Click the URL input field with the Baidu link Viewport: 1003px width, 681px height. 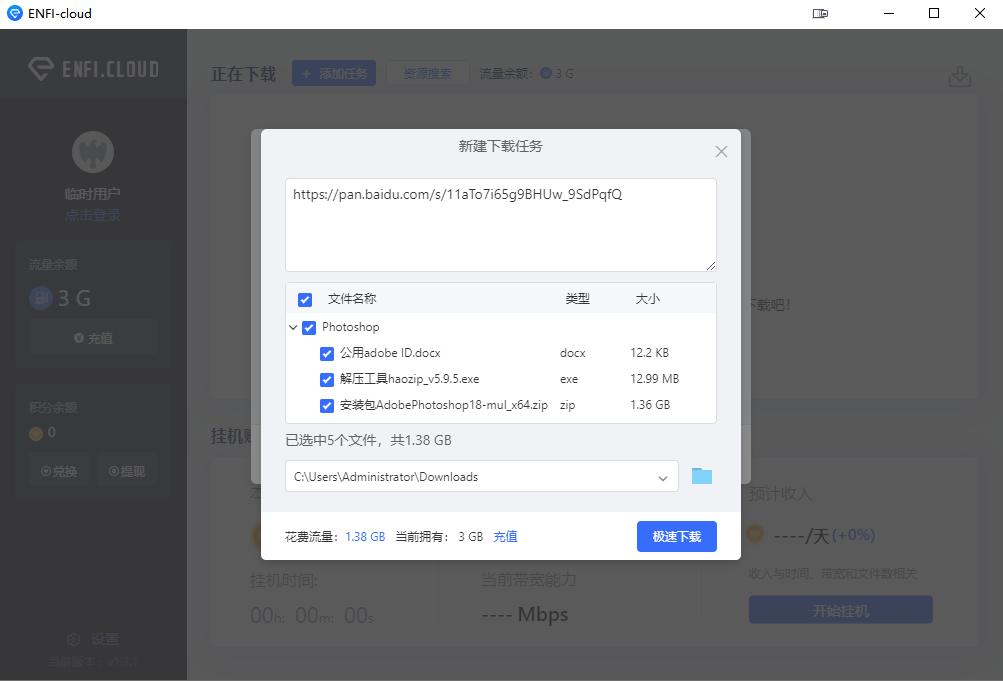pyautogui.click(x=500, y=222)
